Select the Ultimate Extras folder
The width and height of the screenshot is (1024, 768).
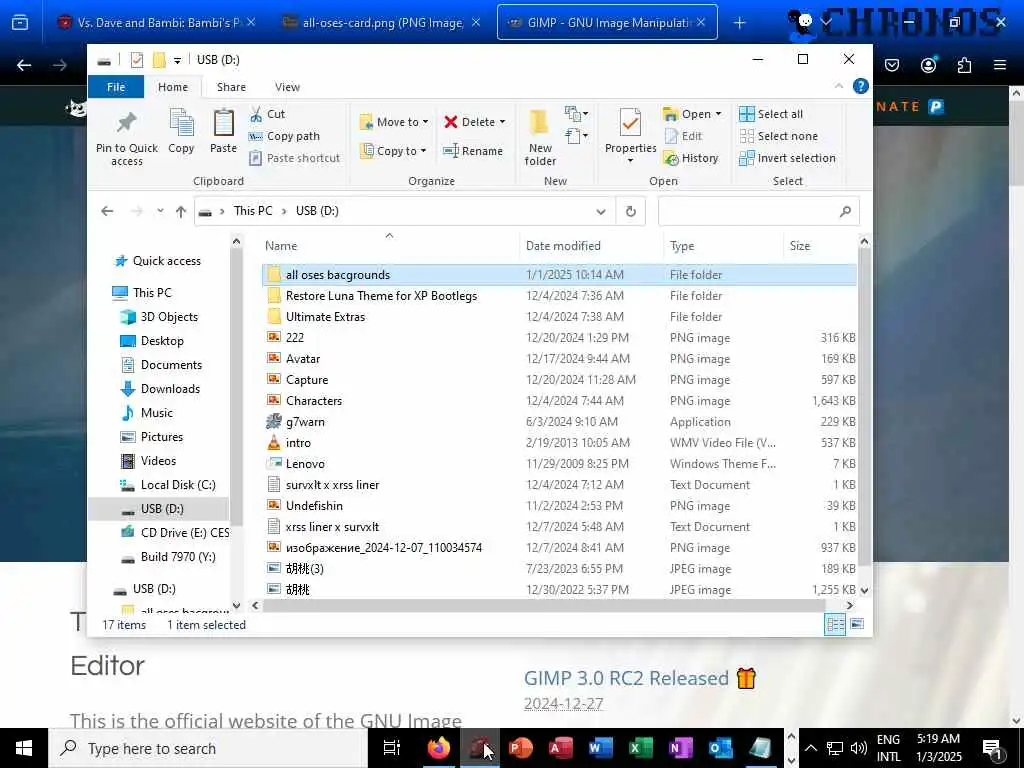559,316
